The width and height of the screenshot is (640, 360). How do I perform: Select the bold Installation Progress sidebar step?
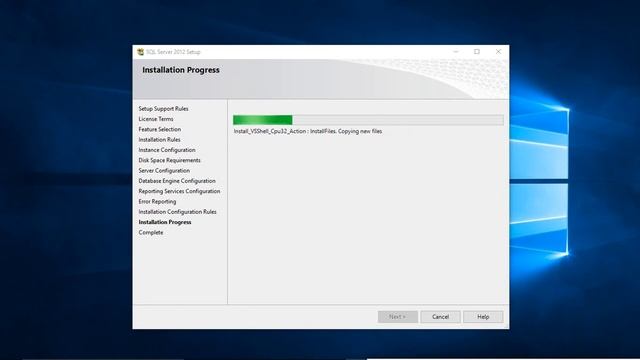tap(165, 222)
